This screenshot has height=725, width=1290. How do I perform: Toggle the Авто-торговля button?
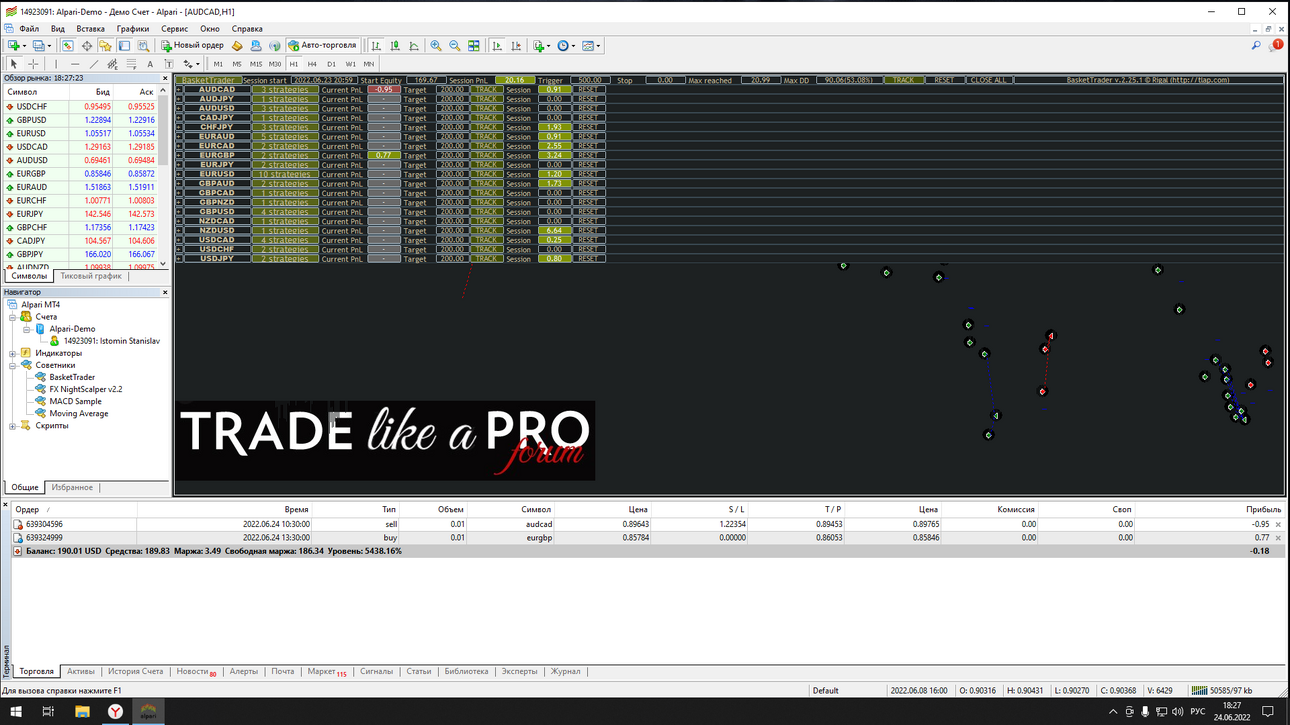323,45
